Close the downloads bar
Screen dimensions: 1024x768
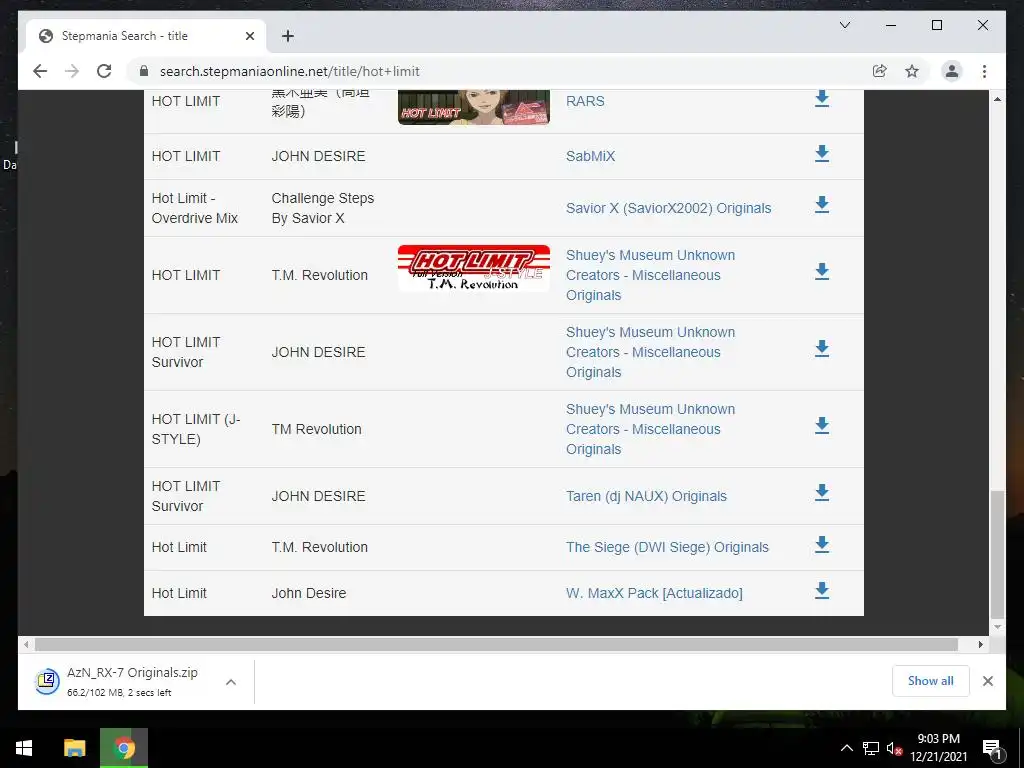point(987,681)
